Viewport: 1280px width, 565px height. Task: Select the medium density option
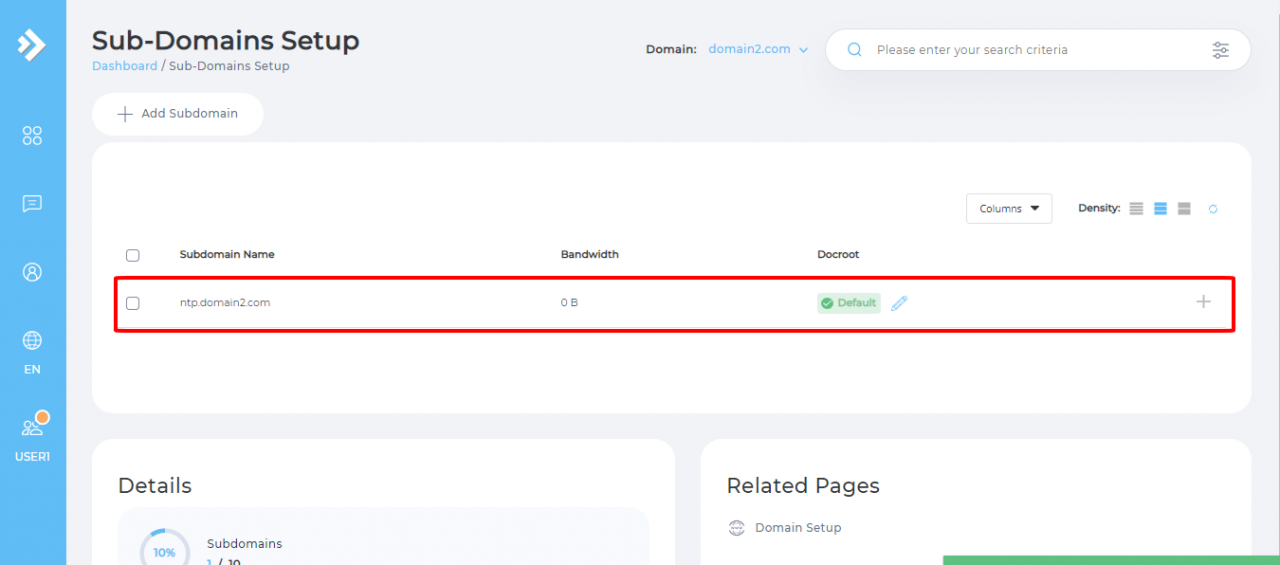1160,209
